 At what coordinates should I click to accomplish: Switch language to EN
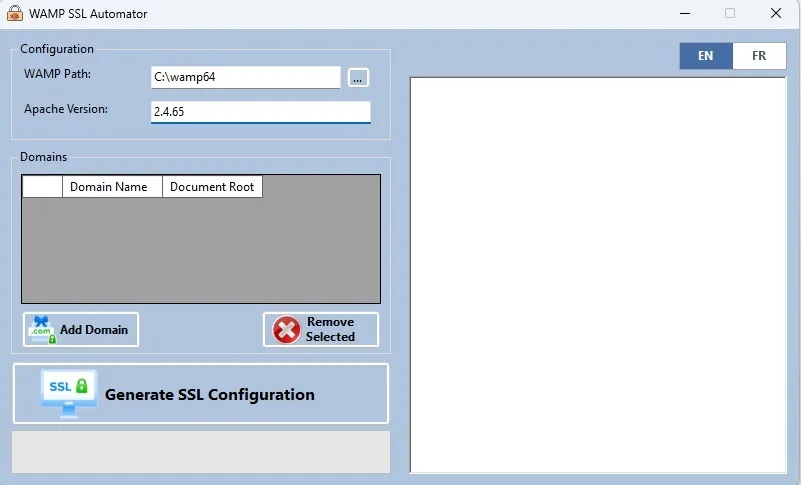pyautogui.click(x=706, y=56)
